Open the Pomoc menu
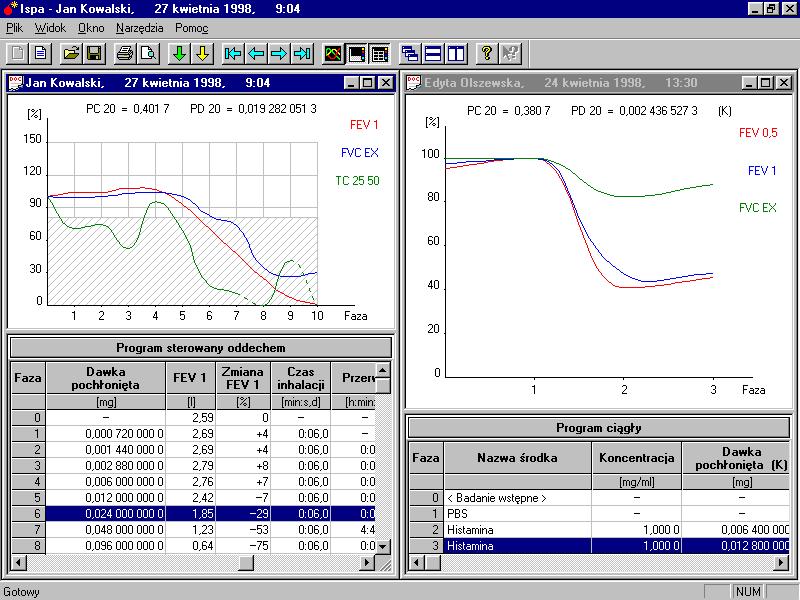Screen dimensions: 800x600 191,28
